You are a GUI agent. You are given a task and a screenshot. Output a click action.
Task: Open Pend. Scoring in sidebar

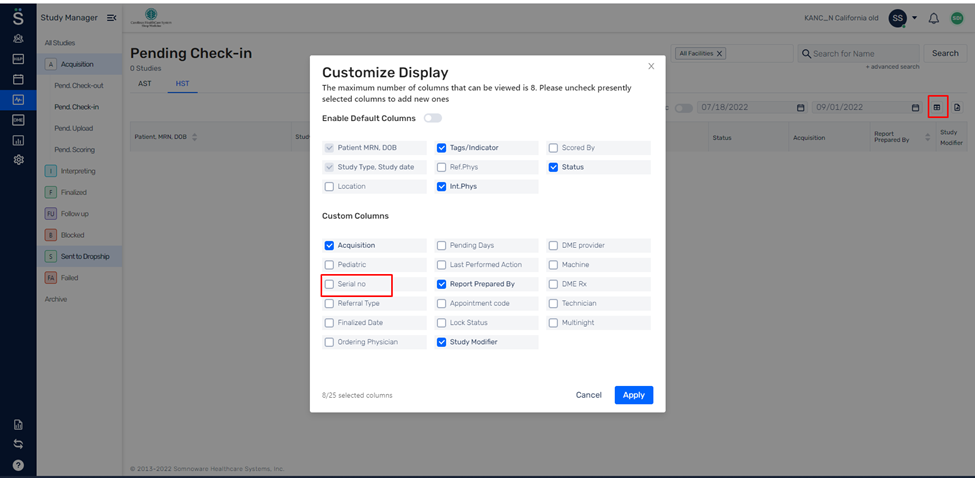(75, 150)
